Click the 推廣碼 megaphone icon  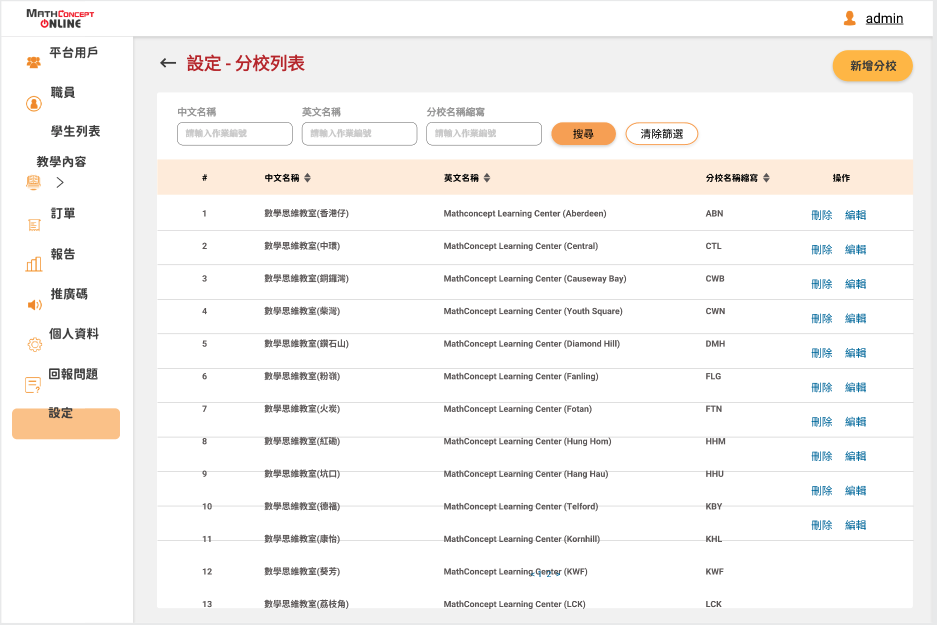click(x=35, y=305)
